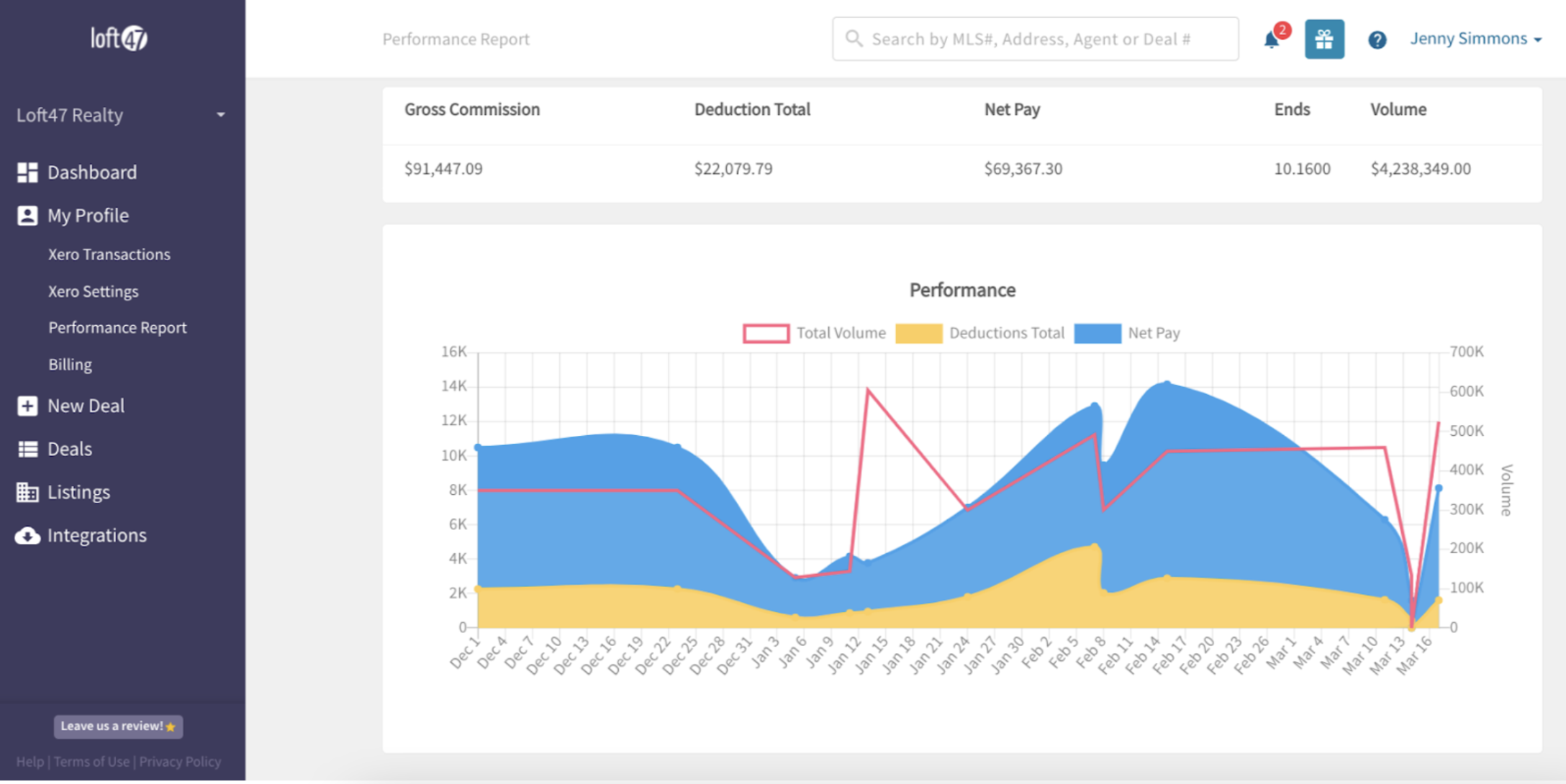The width and height of the screenshot is (1566, 784).
Task: Click the $69,367.30 net pay value
Action: coord(1023,169)
